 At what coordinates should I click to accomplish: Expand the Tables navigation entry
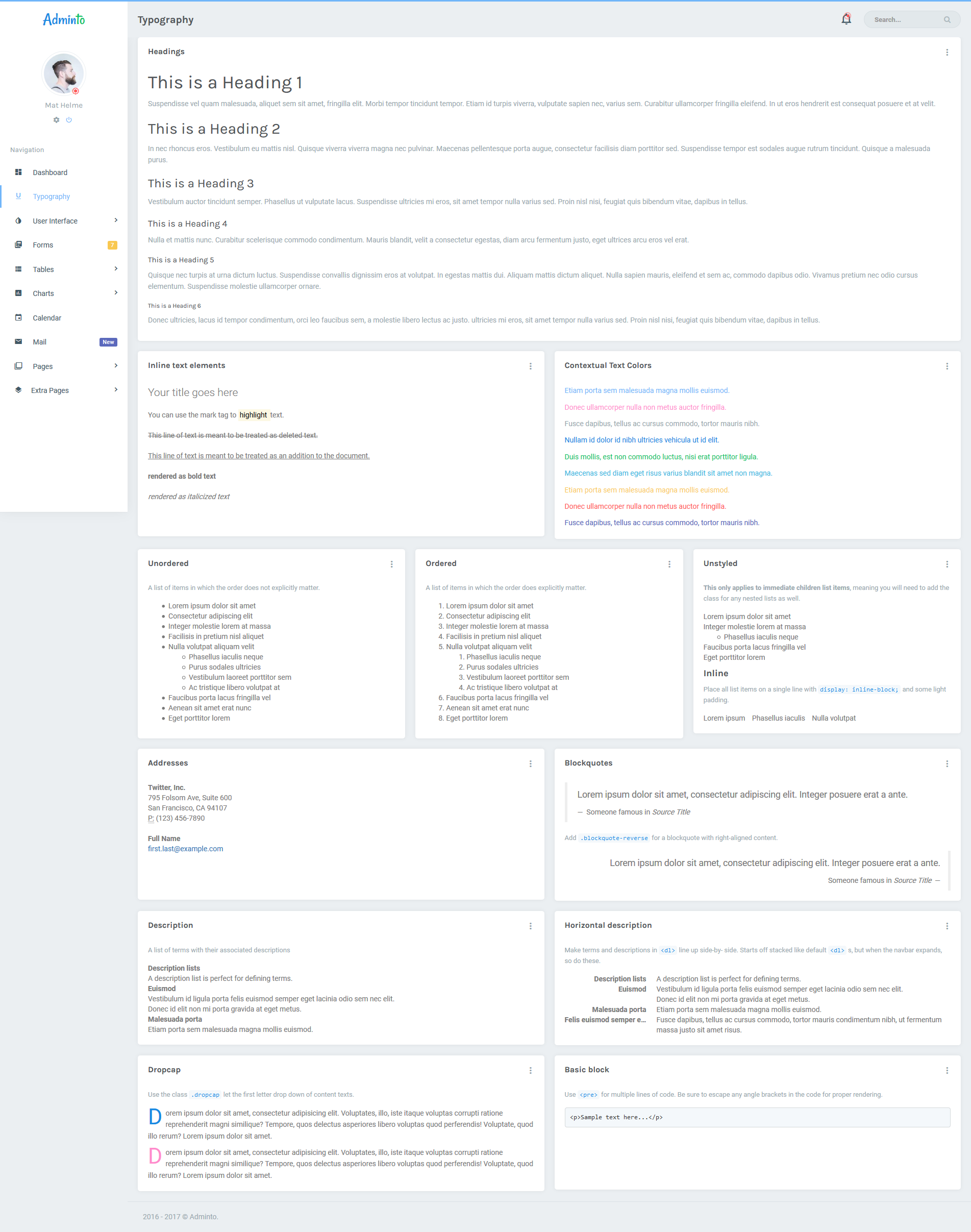tap(44, 269)
